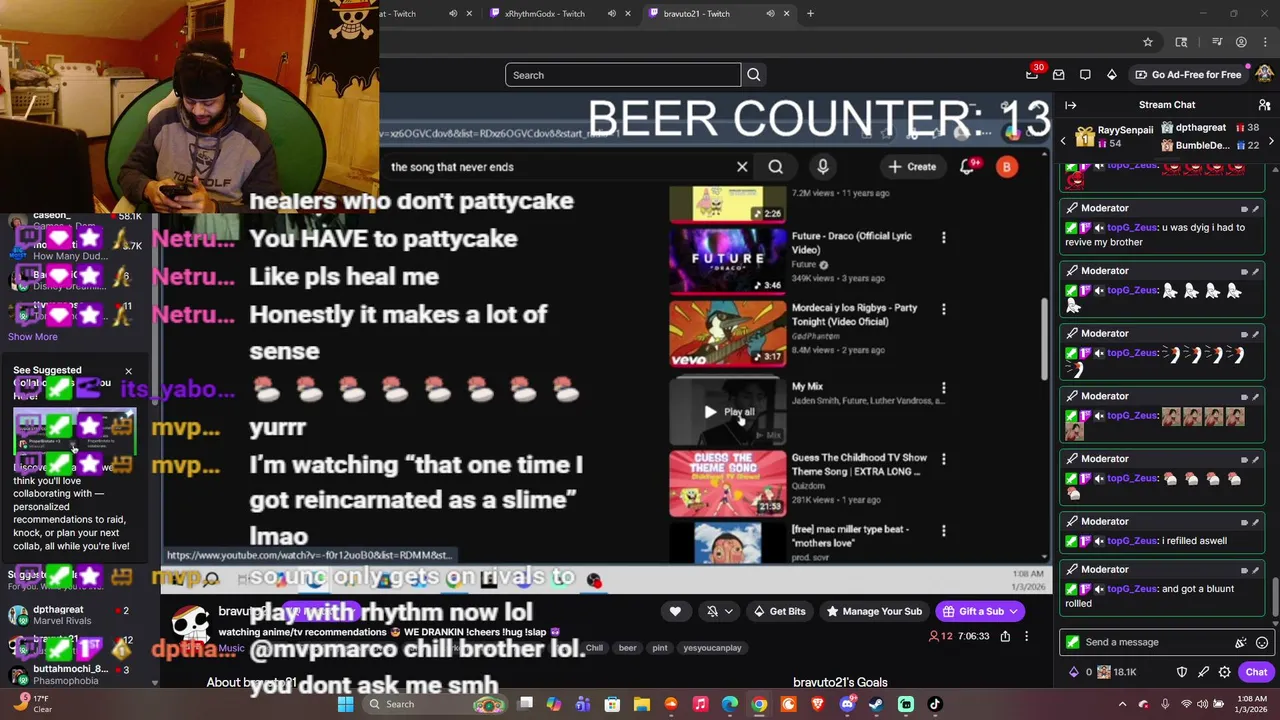
Task: Click the YouTube voice search microphone
Action: [x=823, y=167]
